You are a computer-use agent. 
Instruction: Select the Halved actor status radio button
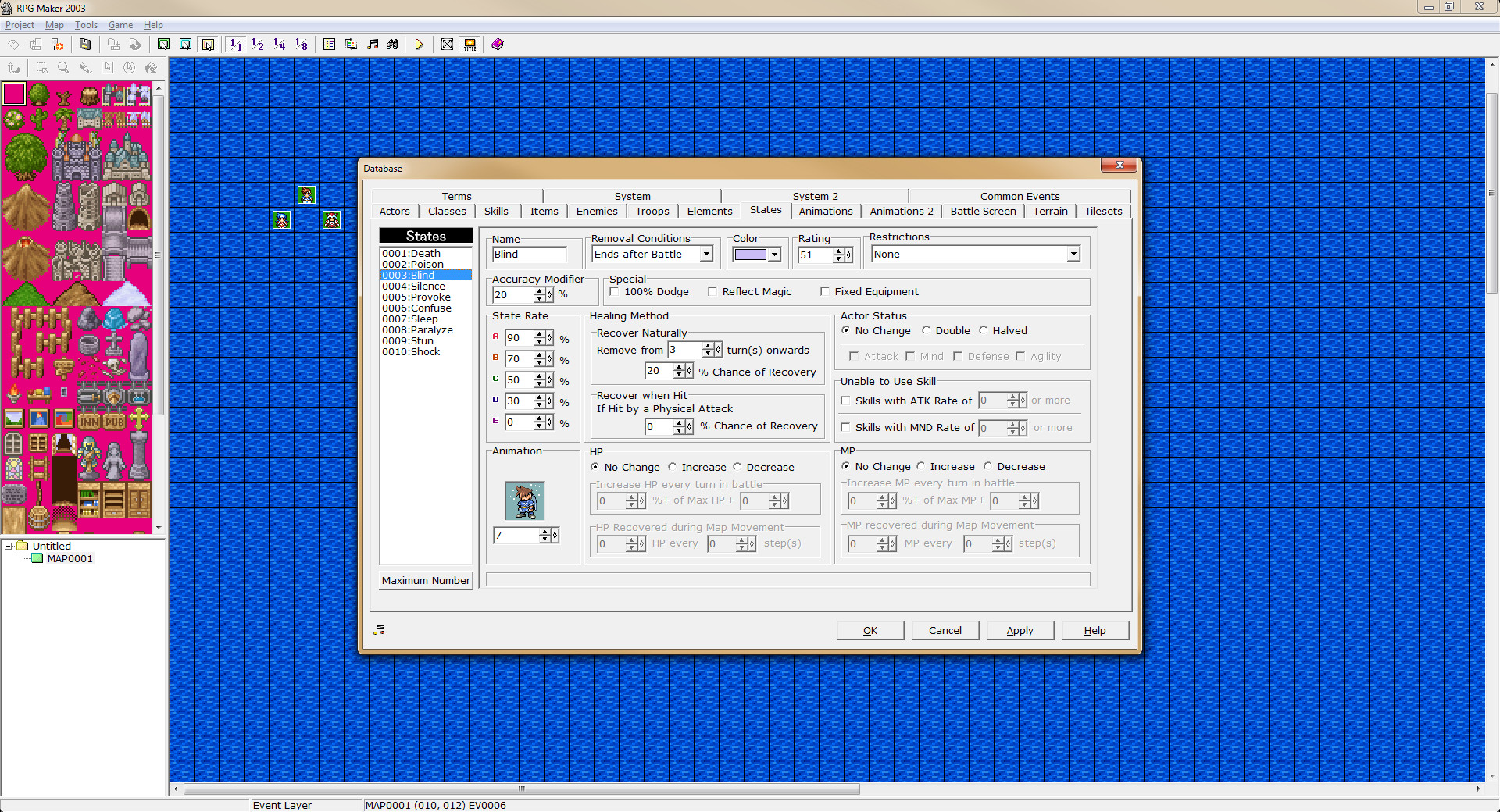pyautogui.click(x=983, y=330)
